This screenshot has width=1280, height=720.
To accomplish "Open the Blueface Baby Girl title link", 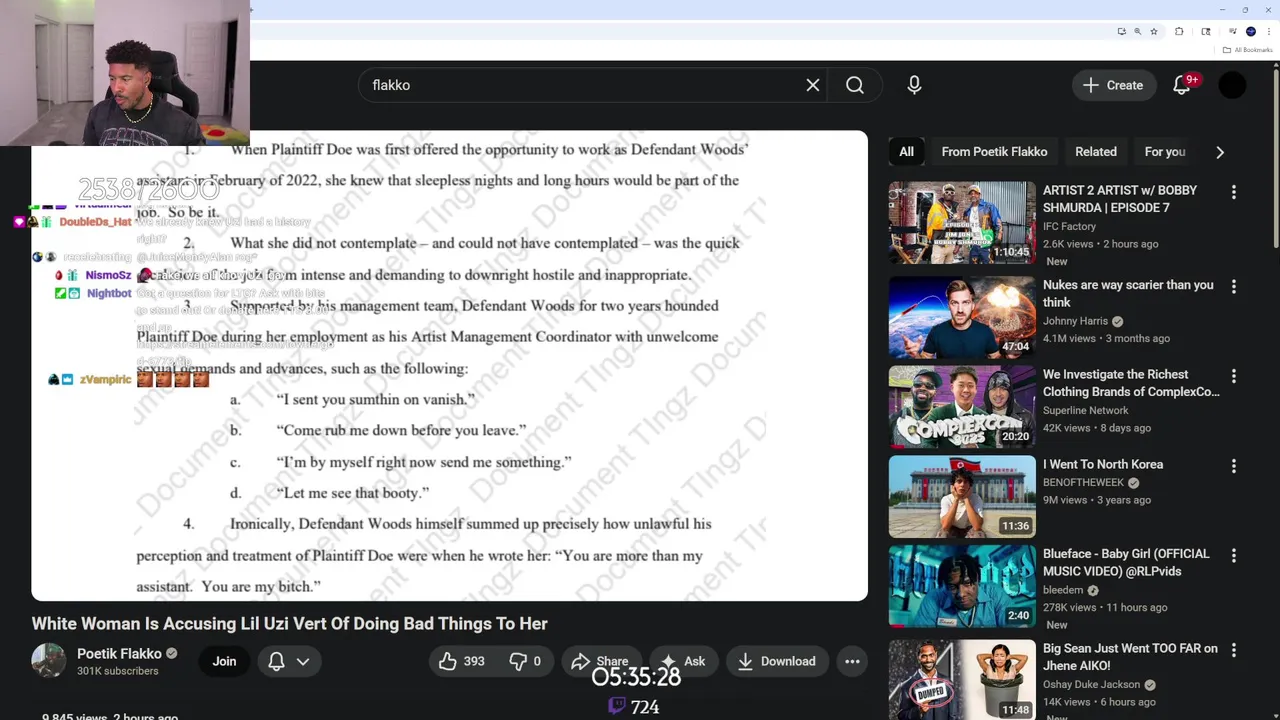I will [x=1126, y=562].
